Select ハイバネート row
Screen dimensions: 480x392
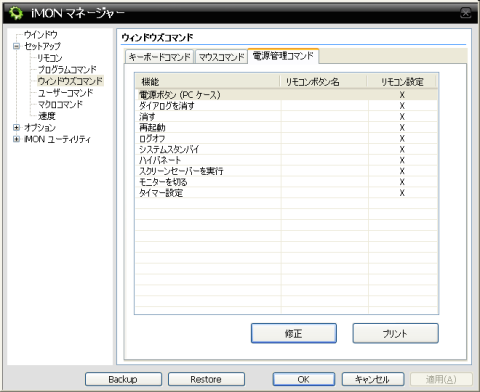pos(286,160)
